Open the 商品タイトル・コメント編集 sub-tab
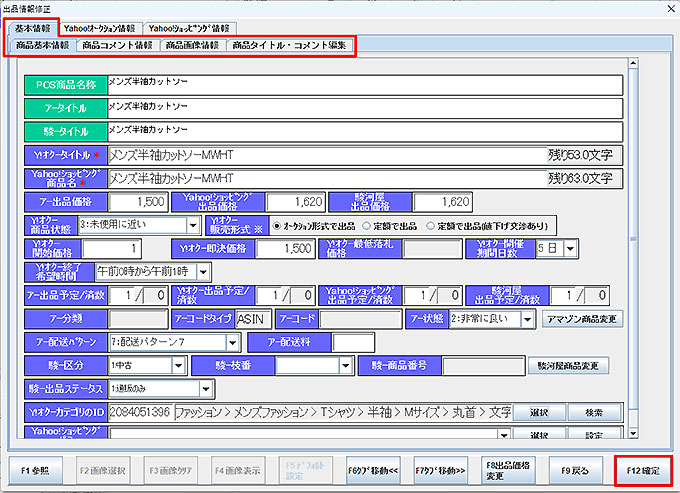The width and height of the screenshot is (680, 493). tap(289, 45)
